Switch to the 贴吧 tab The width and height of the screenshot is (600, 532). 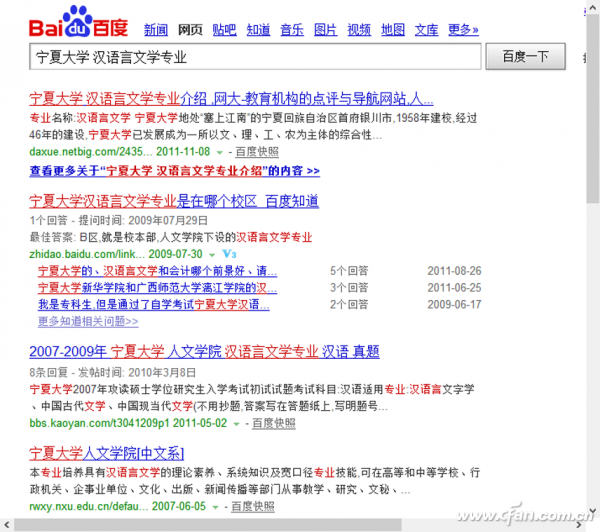click(x=224, y=29)
